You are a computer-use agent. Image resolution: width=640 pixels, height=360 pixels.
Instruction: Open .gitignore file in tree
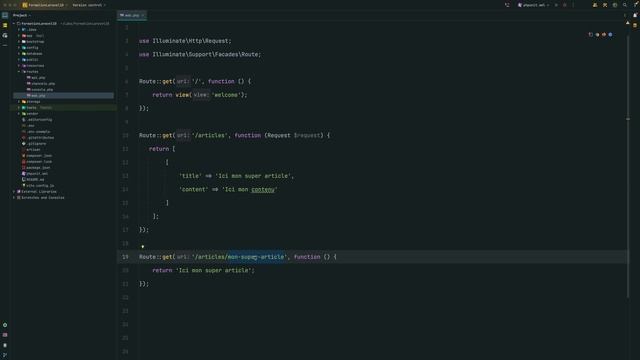pyautogui.click(x=34, y=144)
